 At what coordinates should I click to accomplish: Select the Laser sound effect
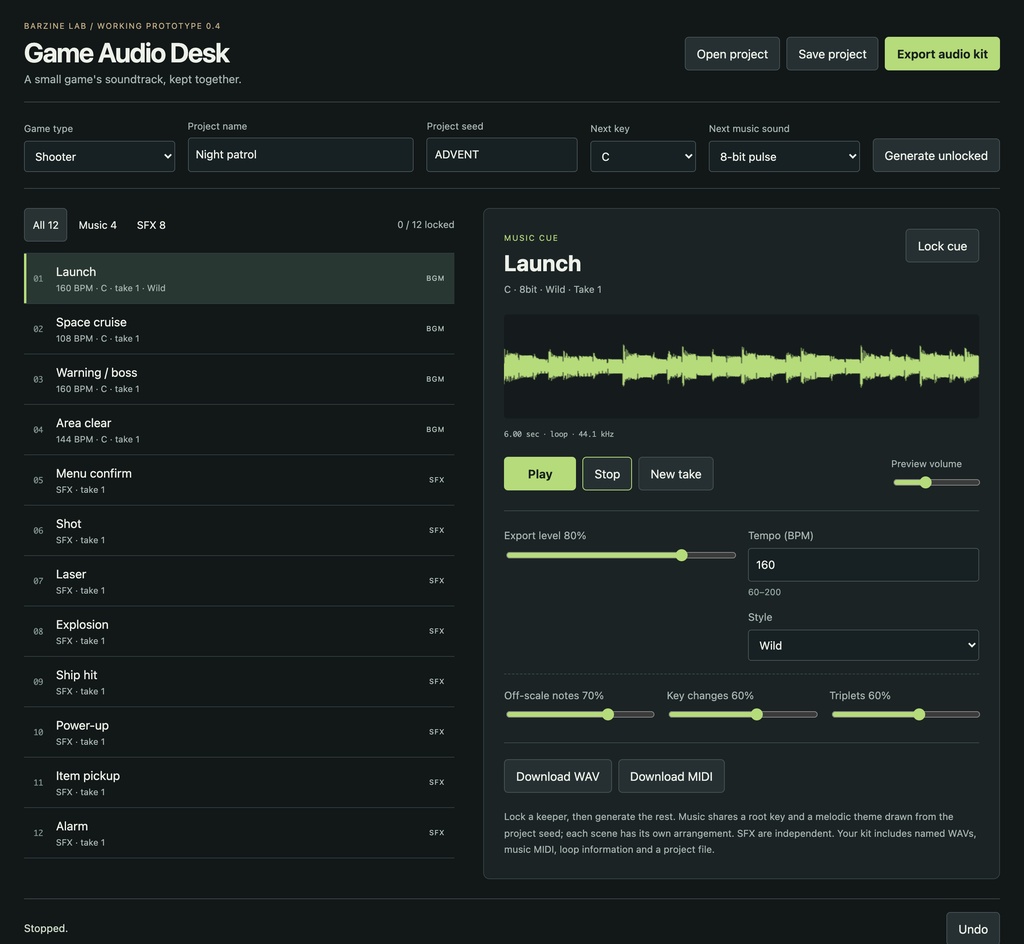pos(239,581)
